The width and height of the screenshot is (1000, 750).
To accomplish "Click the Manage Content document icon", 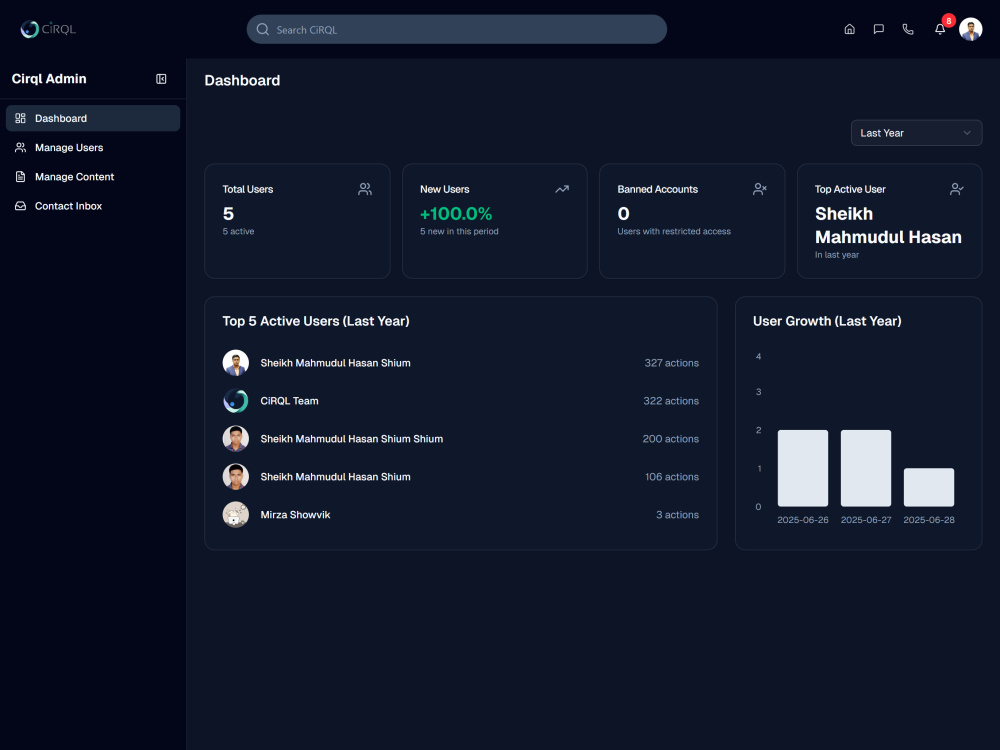I will point(20,177).
